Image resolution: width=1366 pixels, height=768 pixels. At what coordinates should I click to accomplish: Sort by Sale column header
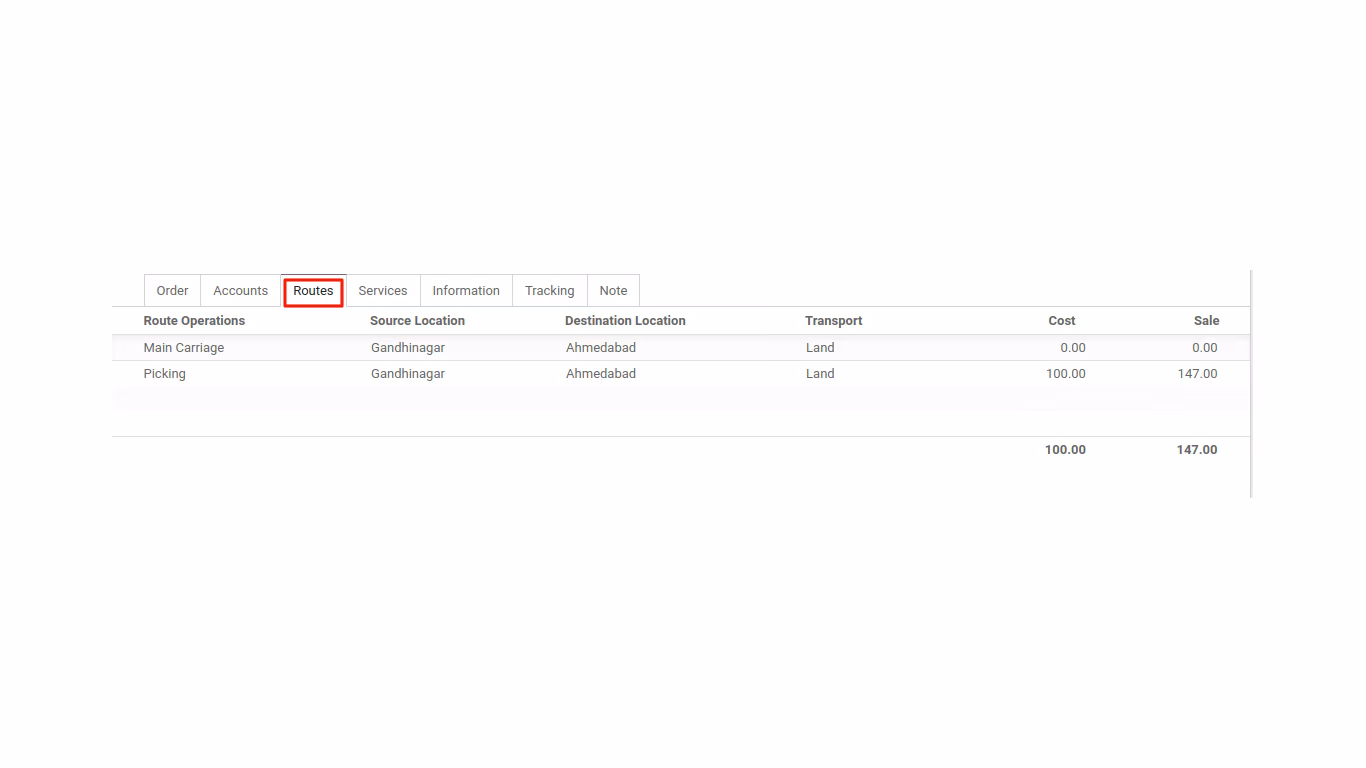[x=1206, y=321]
